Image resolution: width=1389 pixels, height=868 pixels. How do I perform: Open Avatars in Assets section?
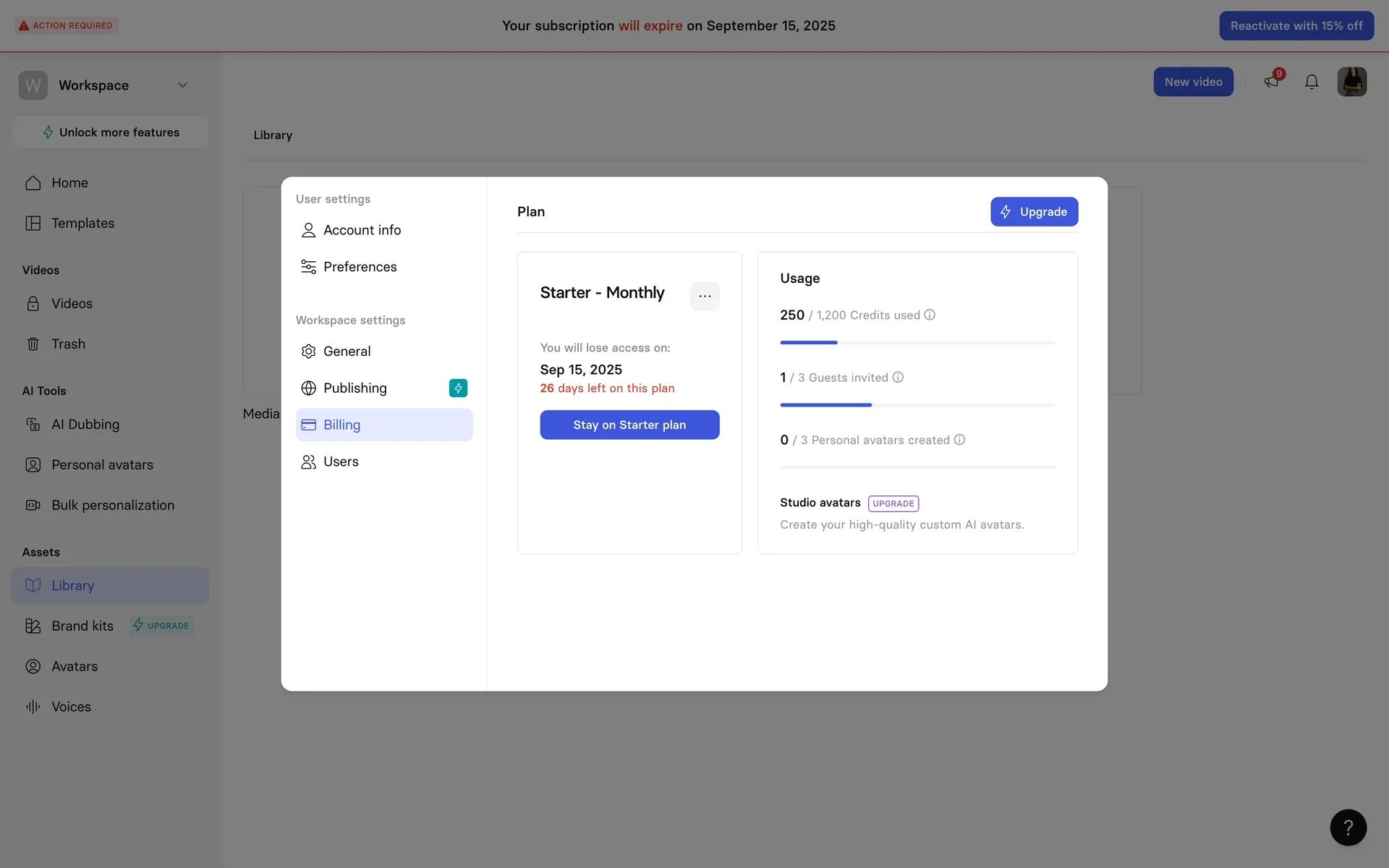tap(110, 667)
